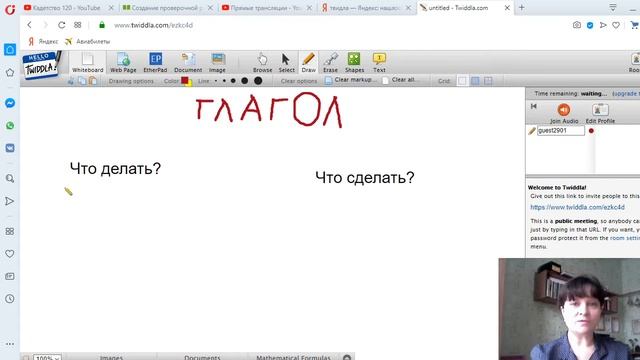Open the Document tool
This screenshot has height=360, width=640.
188,62
